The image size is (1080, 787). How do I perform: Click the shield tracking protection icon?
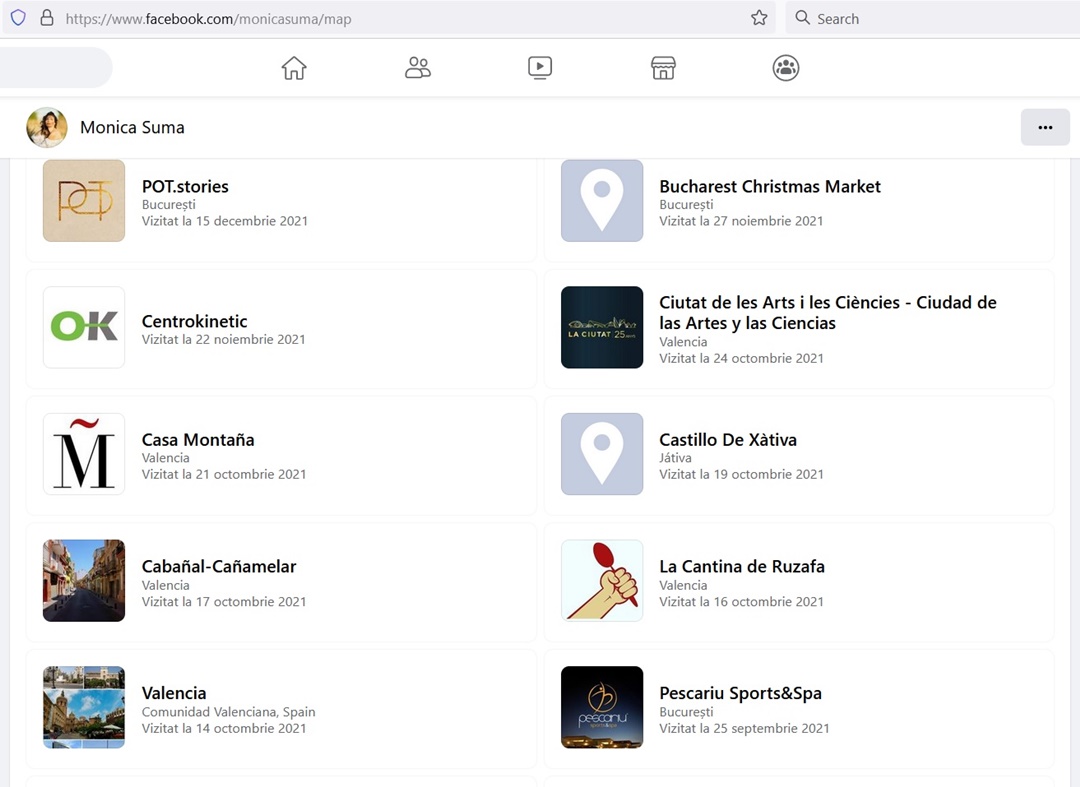18,18
